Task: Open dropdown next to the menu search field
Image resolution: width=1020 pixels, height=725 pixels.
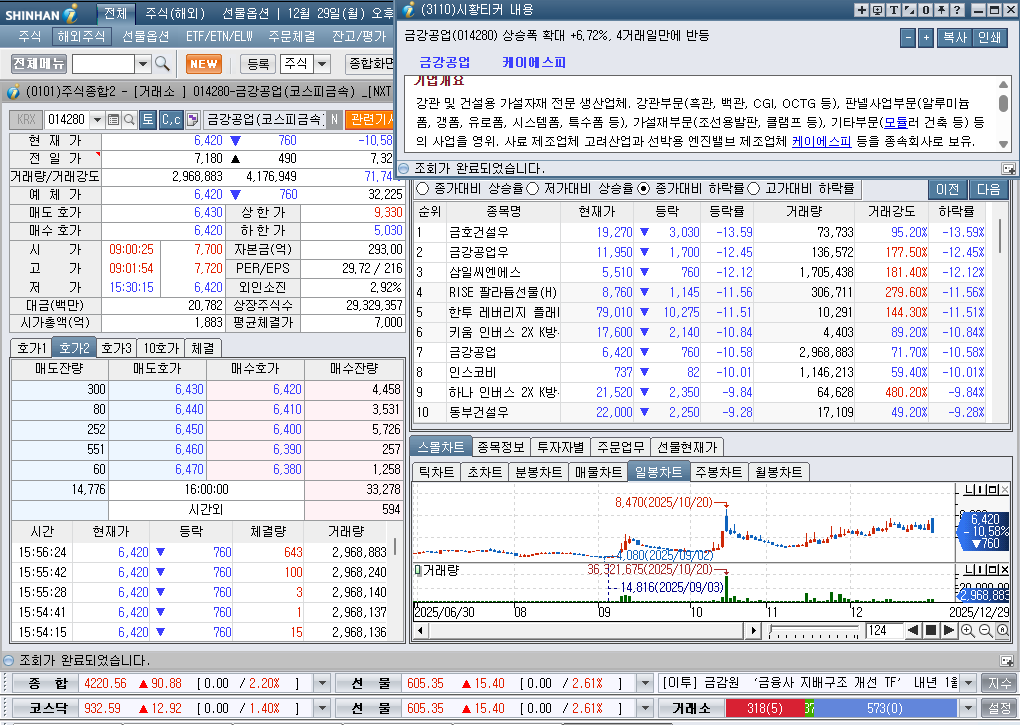Action: click(143, 64)
